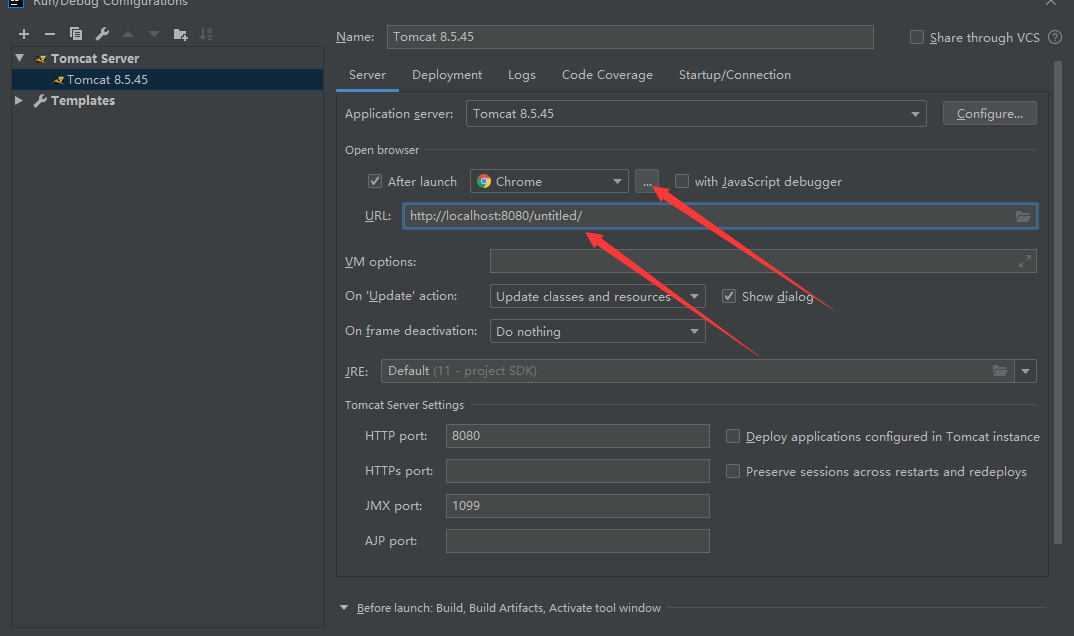Enable with JavaScript debugger option

pyautogui.click(x=682, y=181)
